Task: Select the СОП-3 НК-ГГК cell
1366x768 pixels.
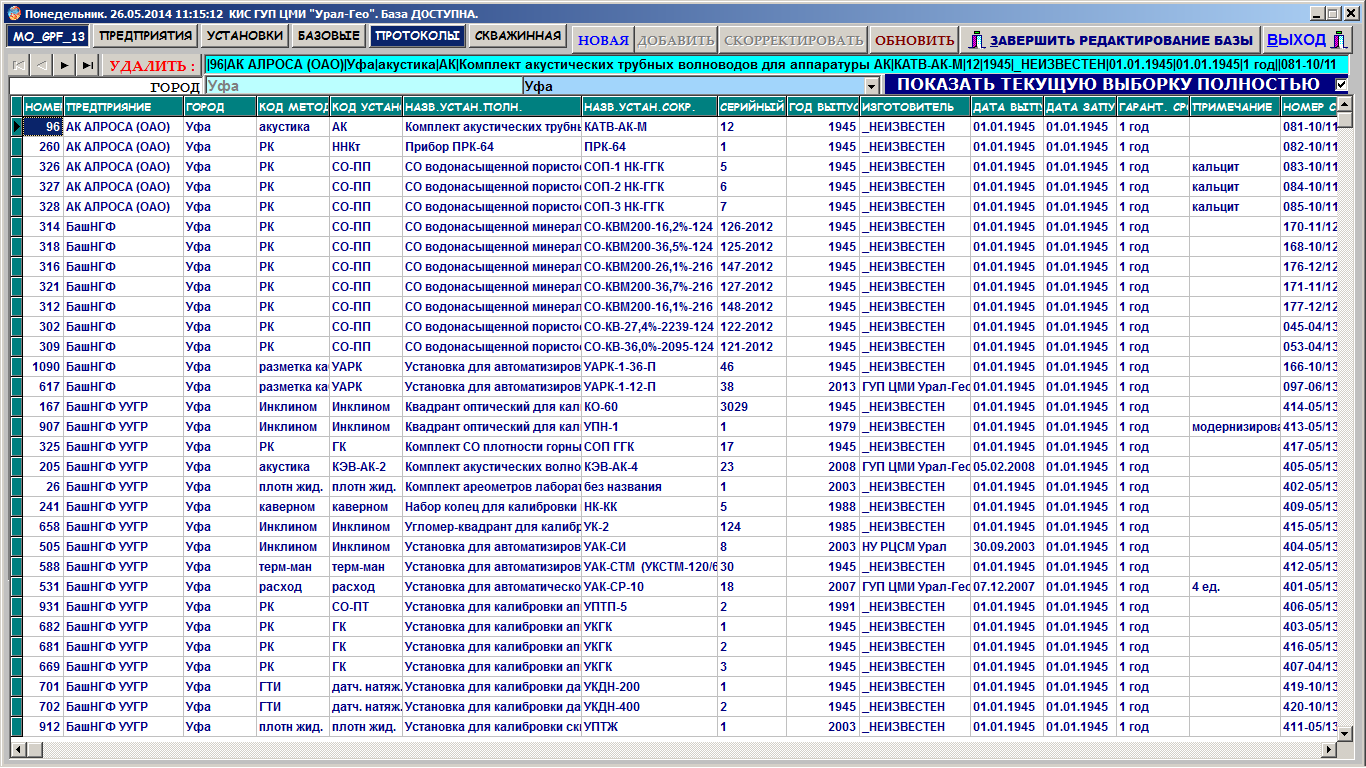Action: click(x=649, y=207)
